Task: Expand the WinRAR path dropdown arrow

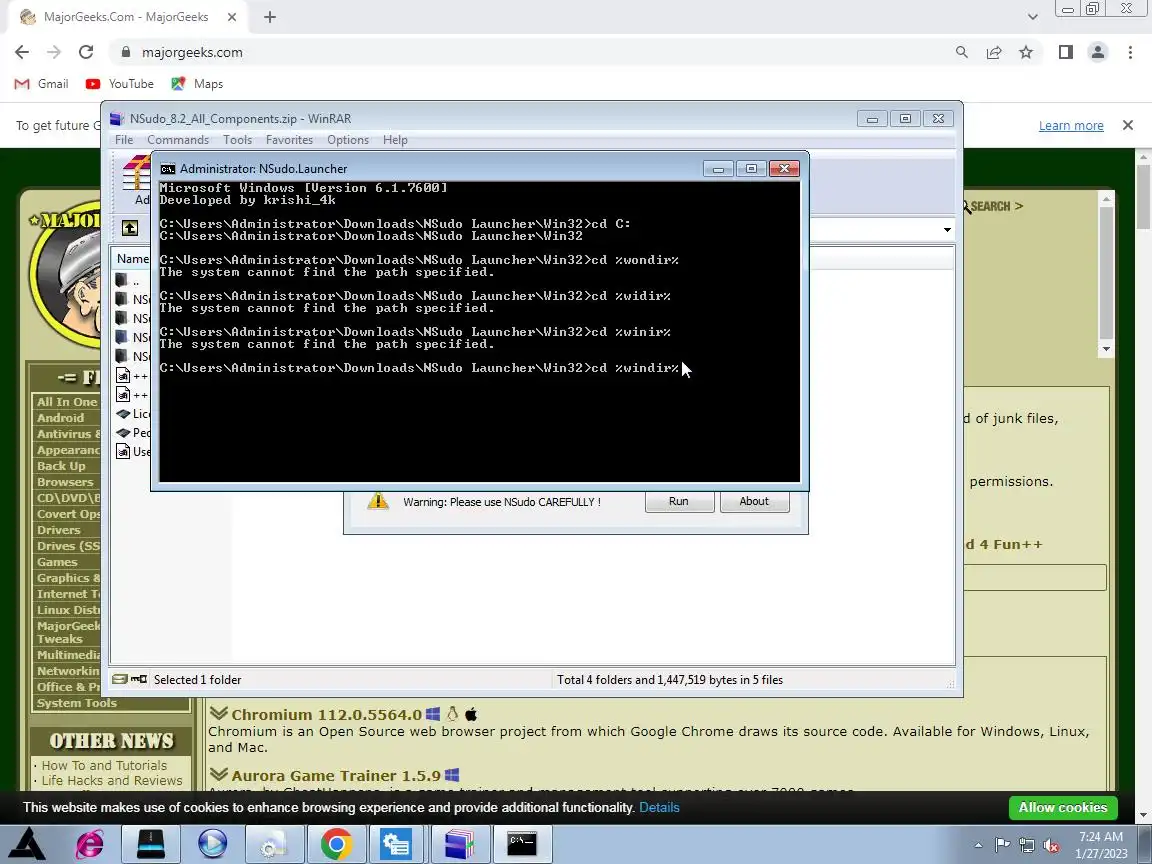Action: (947, 230)
